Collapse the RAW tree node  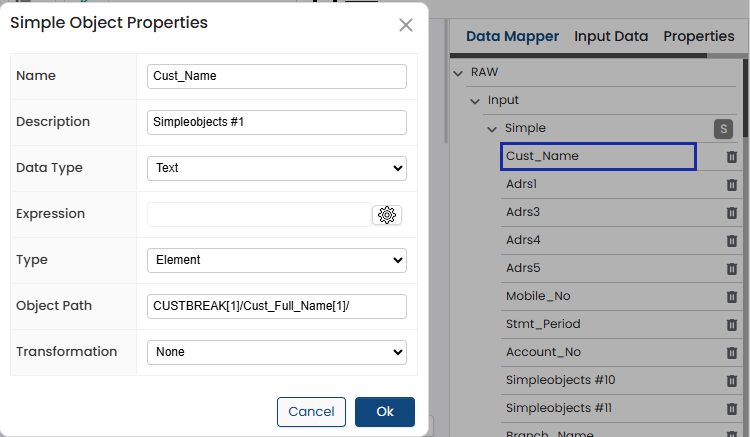[x=458, y=73]
